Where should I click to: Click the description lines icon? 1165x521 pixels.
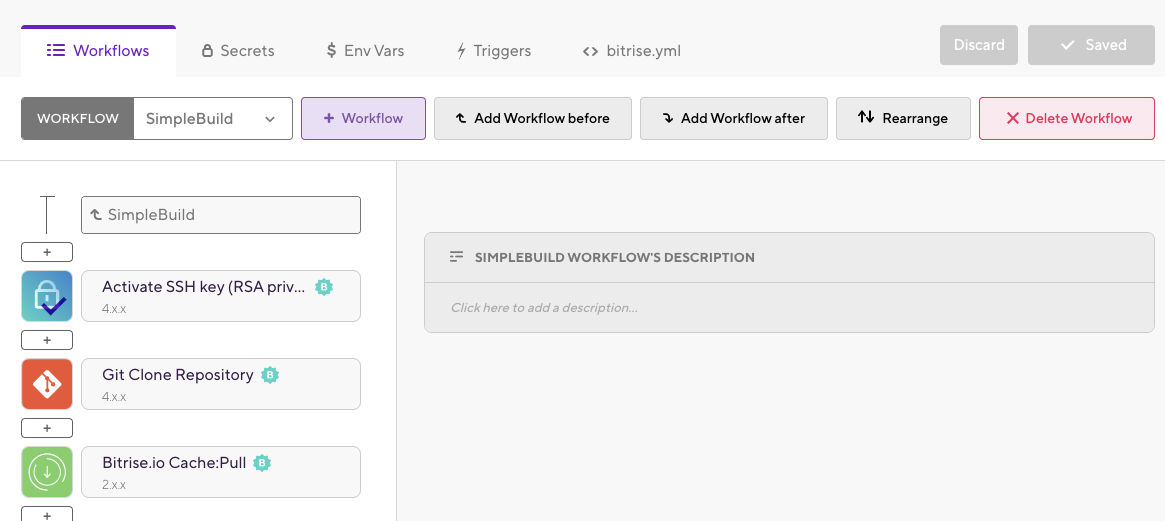pos(456,257)
